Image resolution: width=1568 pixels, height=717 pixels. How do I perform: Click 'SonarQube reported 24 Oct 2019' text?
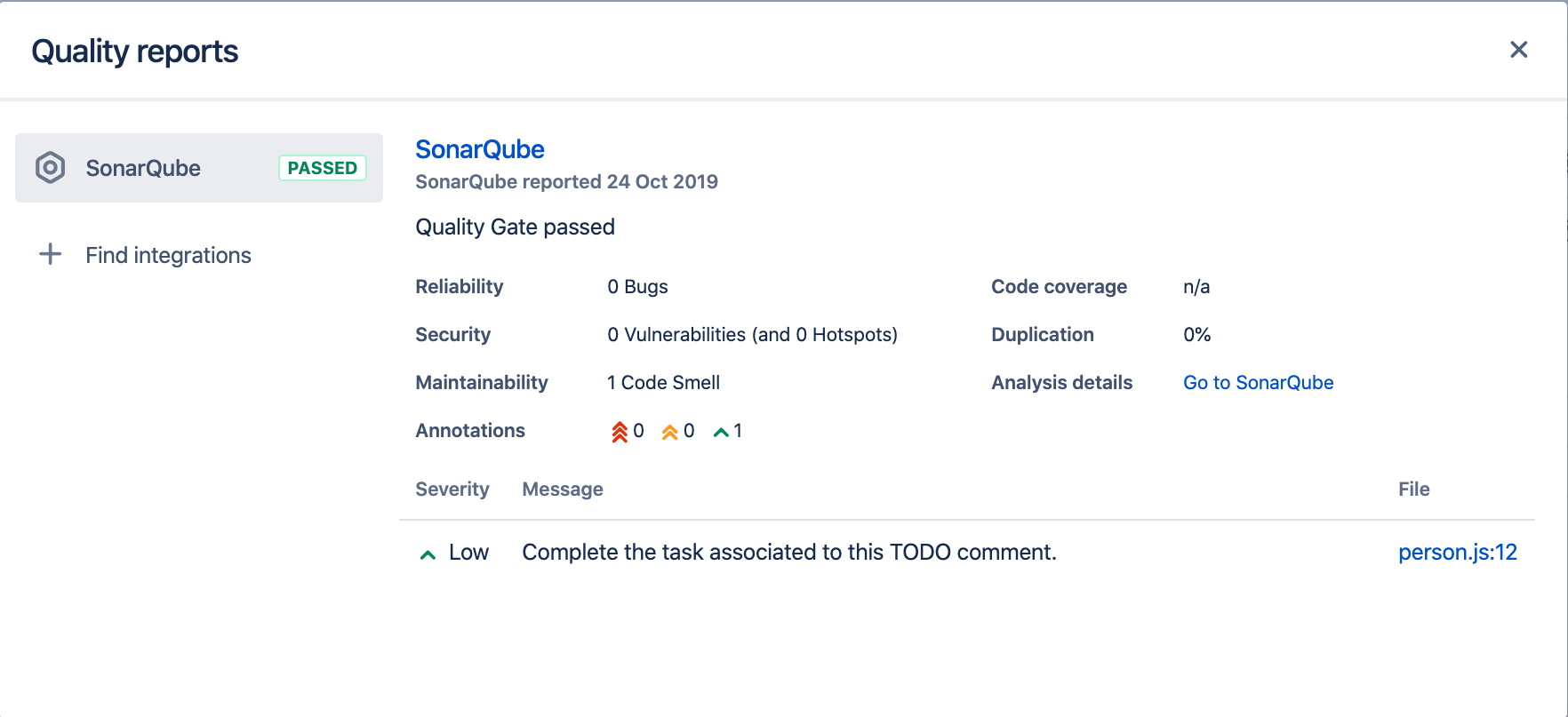pyautogui.click(x=566, y=181)
